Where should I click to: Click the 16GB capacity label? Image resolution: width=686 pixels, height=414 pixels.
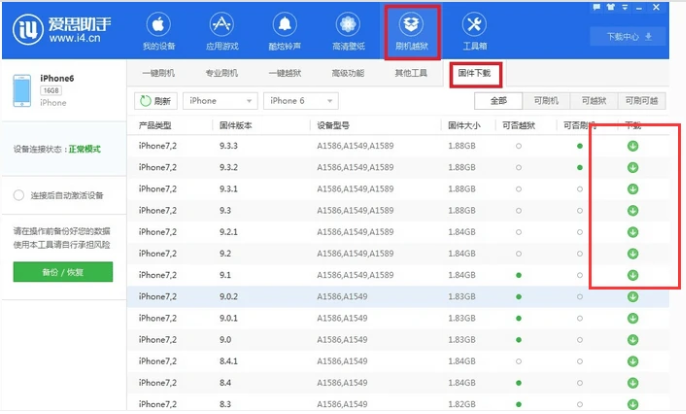point(51,91)
